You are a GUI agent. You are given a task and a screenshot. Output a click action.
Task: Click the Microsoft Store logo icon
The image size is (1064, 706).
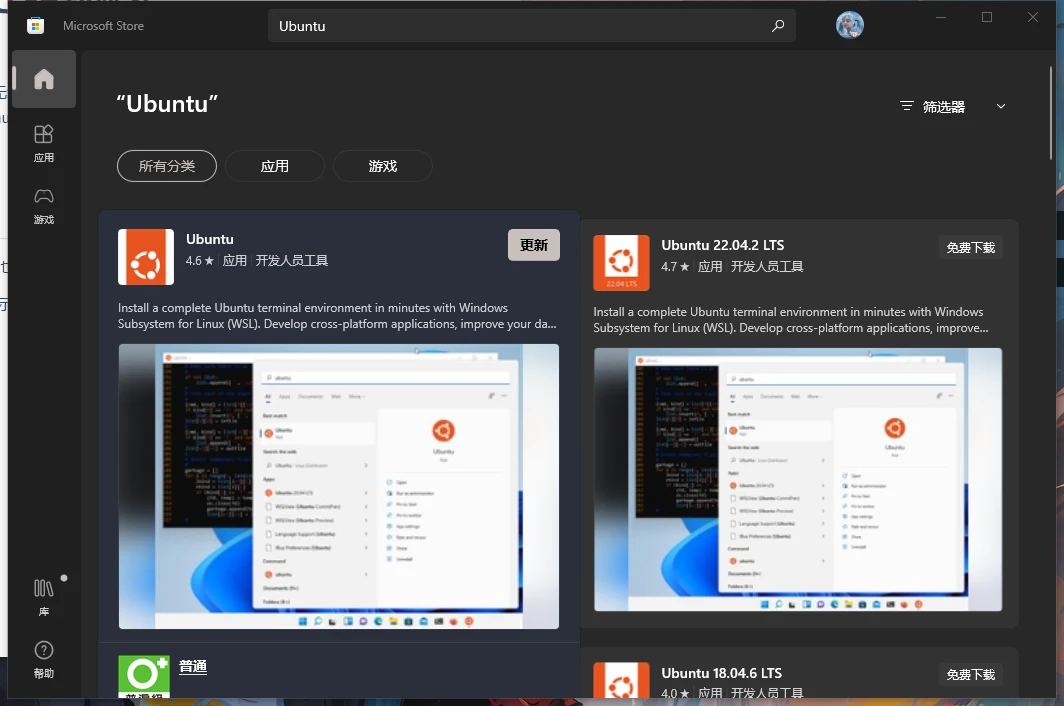pos(35,26)
